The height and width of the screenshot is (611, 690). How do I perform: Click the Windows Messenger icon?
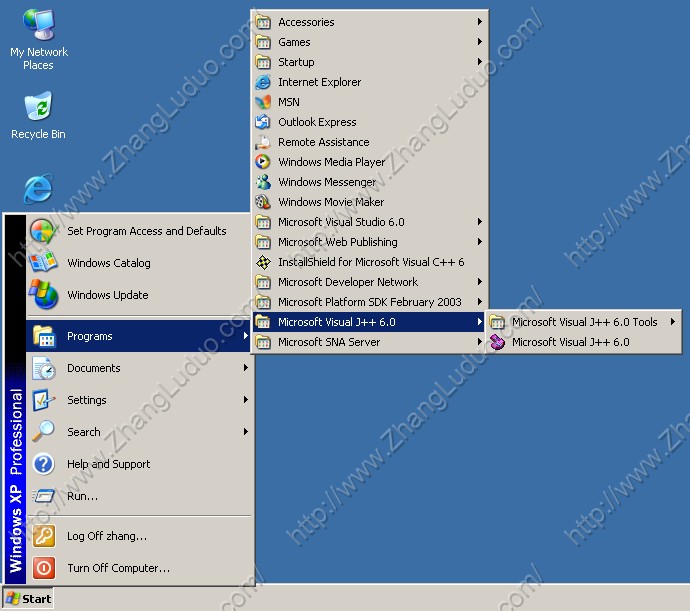(x=263, y=182)
